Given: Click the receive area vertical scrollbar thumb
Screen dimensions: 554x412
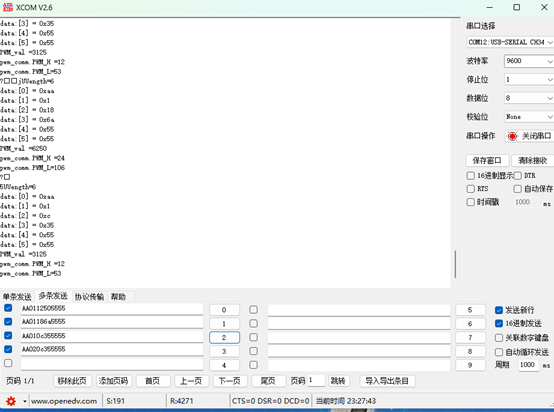Looking at the screenshot, I should 455,264.
